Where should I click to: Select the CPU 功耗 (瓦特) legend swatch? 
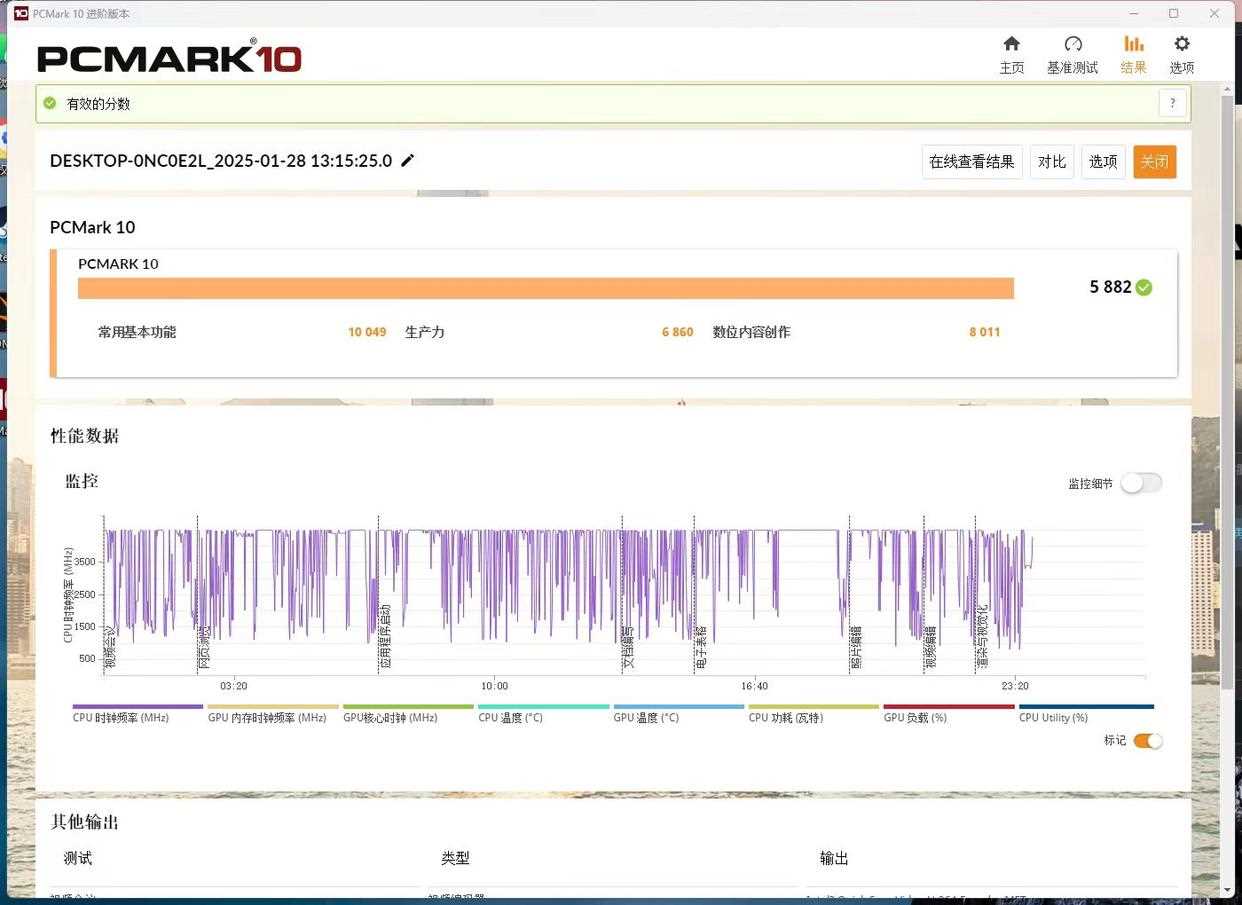(x=814, y=706)
